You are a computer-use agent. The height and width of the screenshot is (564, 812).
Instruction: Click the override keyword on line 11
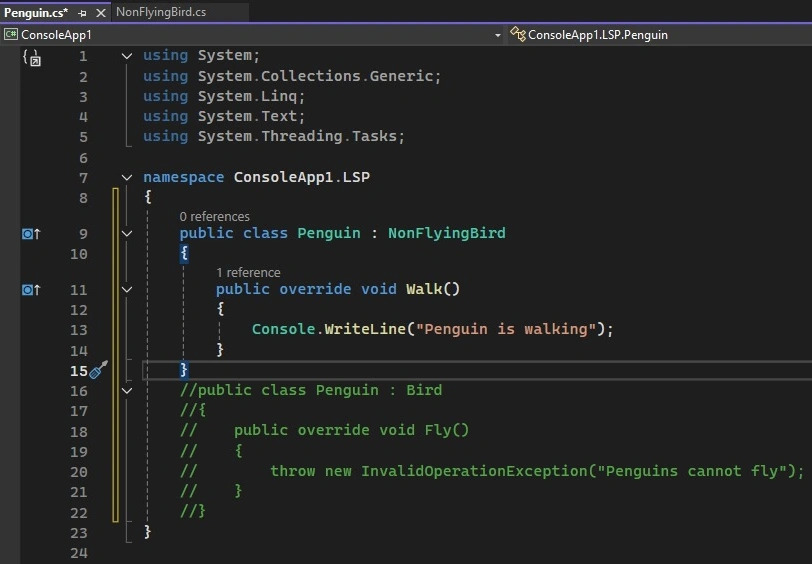coord(315,289)
